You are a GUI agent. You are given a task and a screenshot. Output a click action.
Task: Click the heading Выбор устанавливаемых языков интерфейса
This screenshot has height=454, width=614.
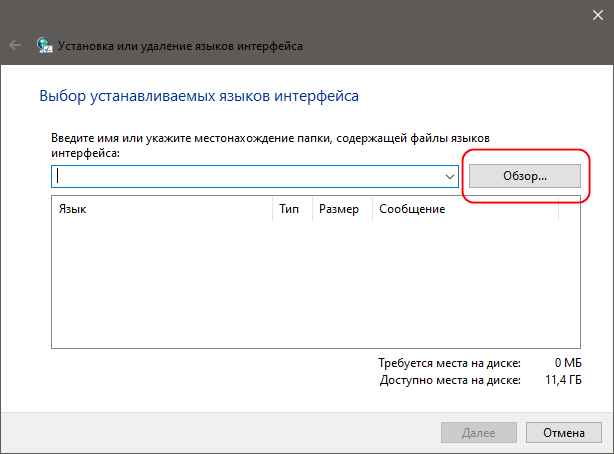point(199,96)
